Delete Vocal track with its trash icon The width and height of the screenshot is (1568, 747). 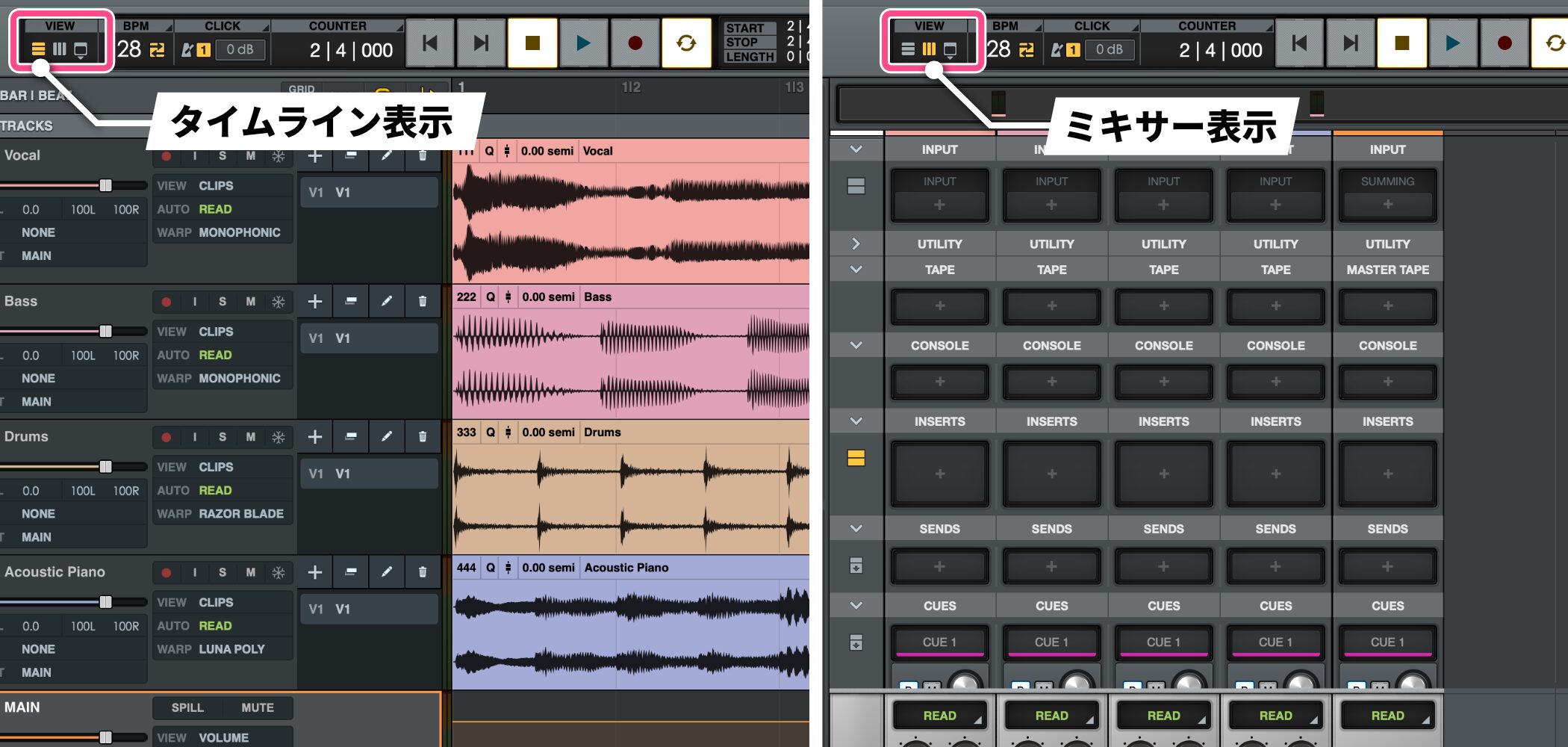click(x=423, y=156)
